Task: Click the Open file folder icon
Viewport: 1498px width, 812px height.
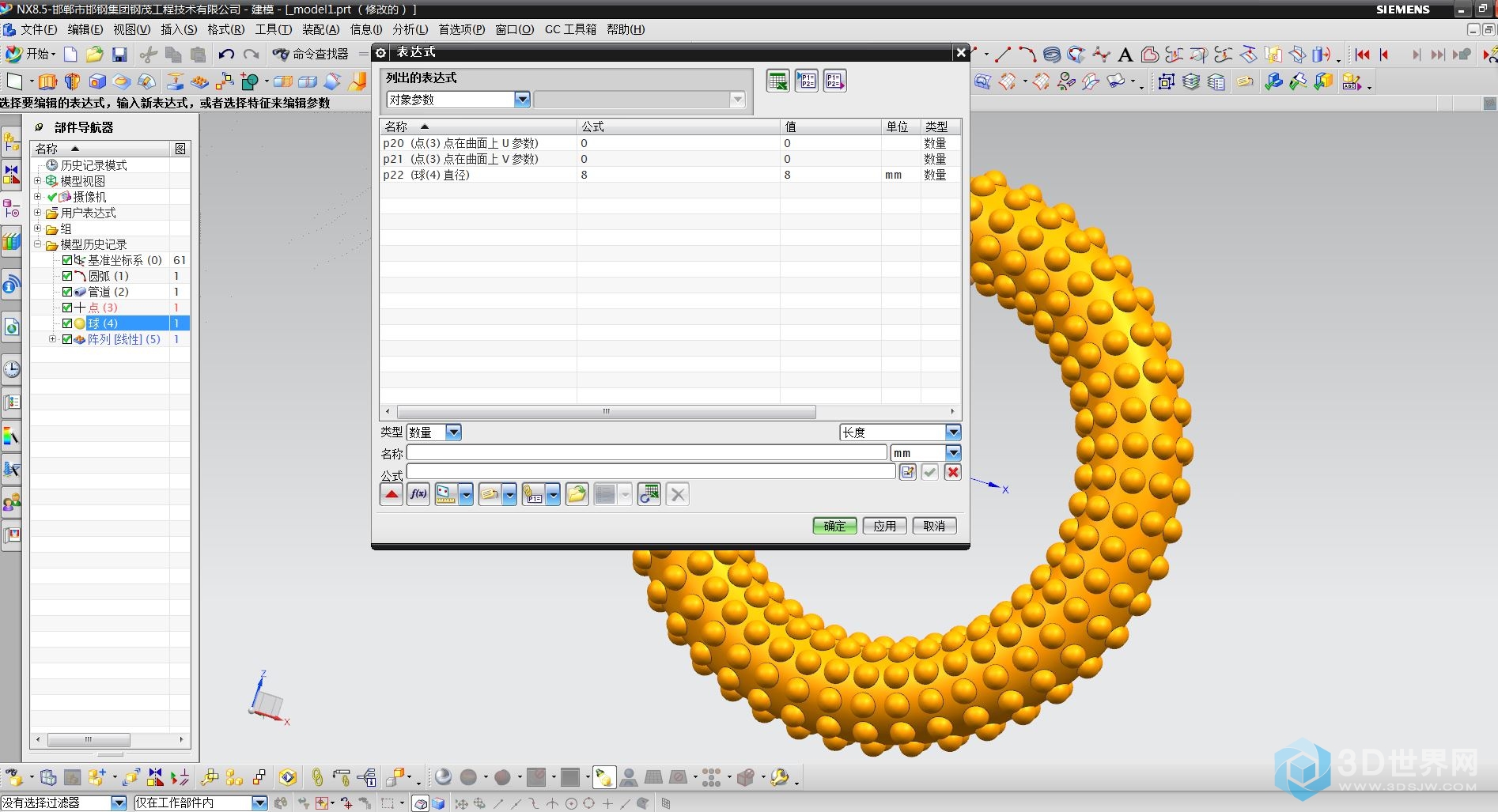Action: pyautogui.click(x=95, y=54)
